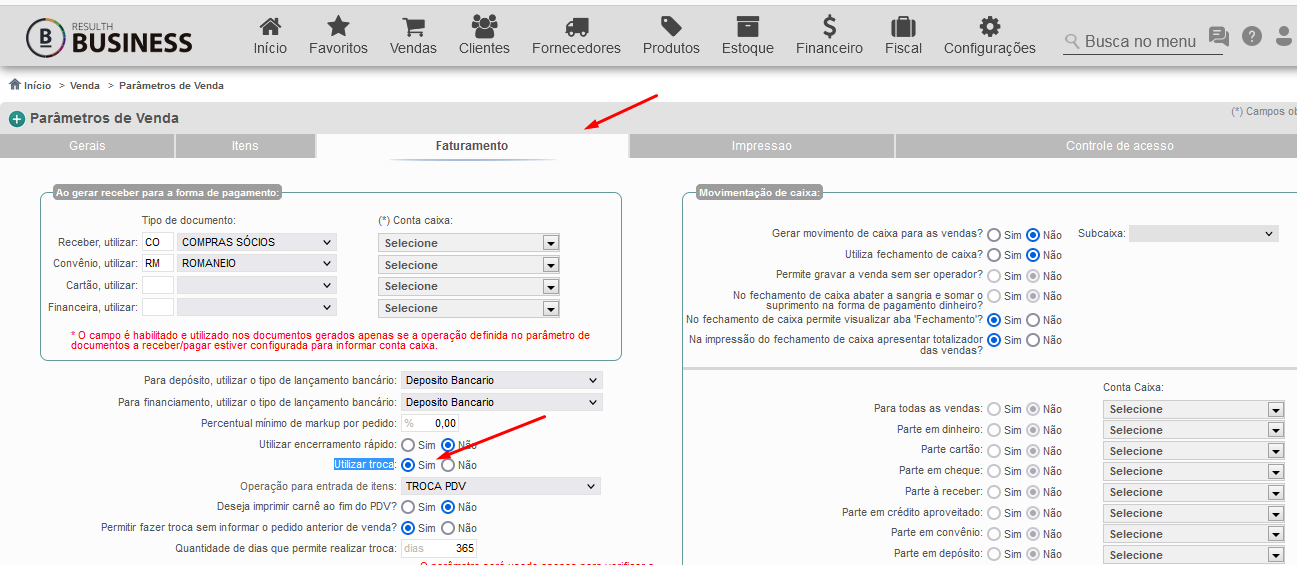
Task: Switch to the Itens tab
Action: (x=245, y=146)
